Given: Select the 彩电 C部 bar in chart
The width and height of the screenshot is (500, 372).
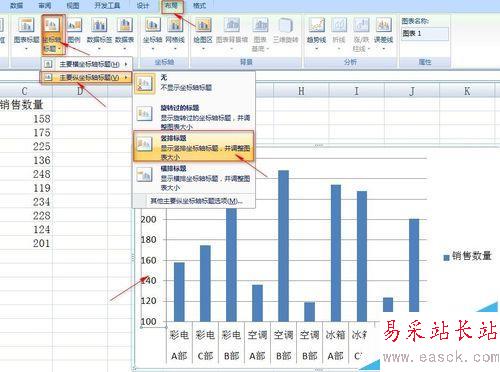Looking at the screenshot, I should [x=205, y=283].
